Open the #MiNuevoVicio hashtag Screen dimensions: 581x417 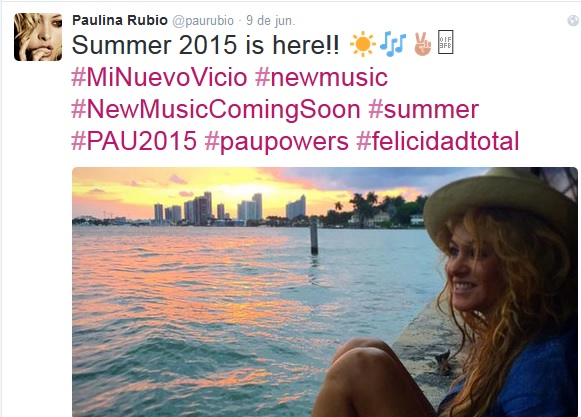(x=159, y=77)
